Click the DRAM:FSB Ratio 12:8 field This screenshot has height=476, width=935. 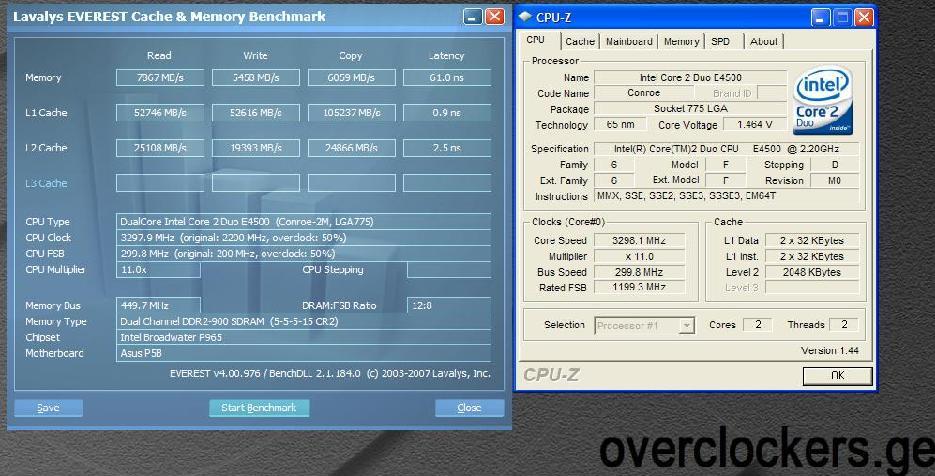click(x=449, y=305)
